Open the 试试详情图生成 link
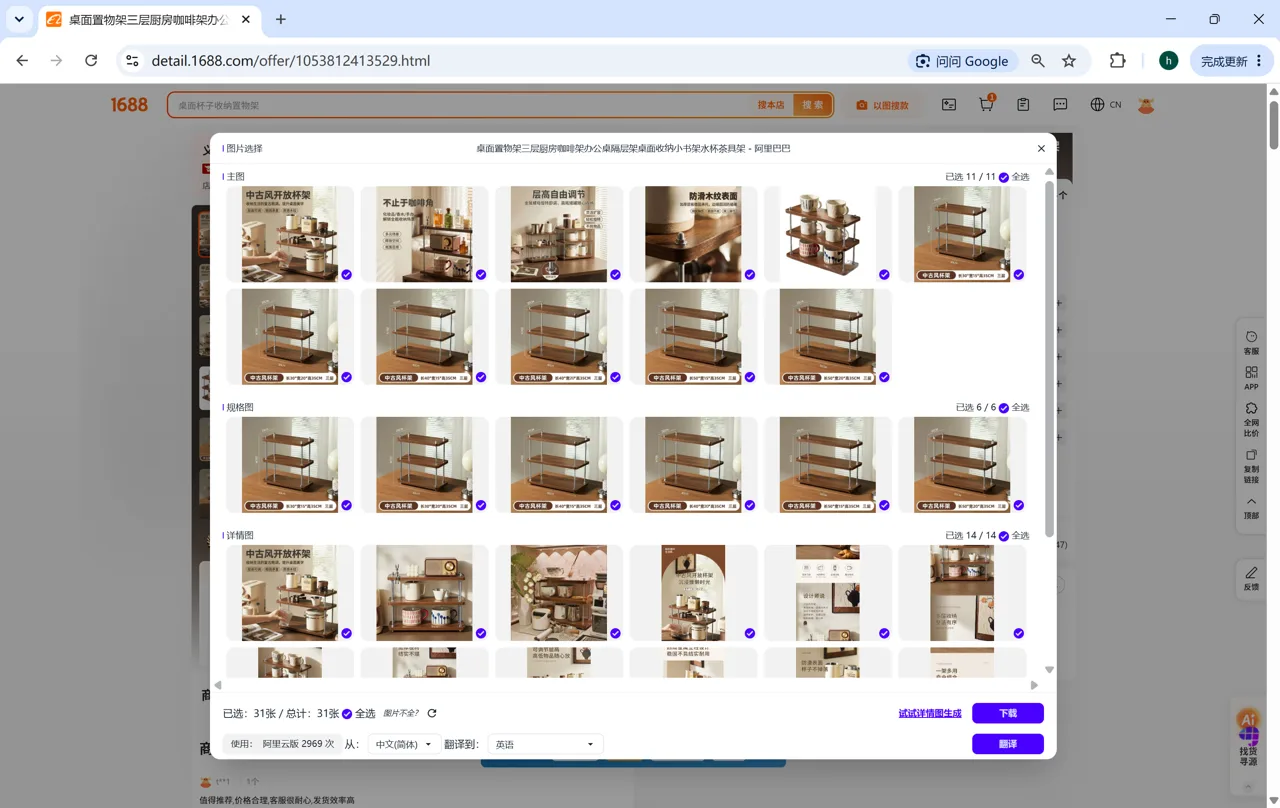 (930, 713)
